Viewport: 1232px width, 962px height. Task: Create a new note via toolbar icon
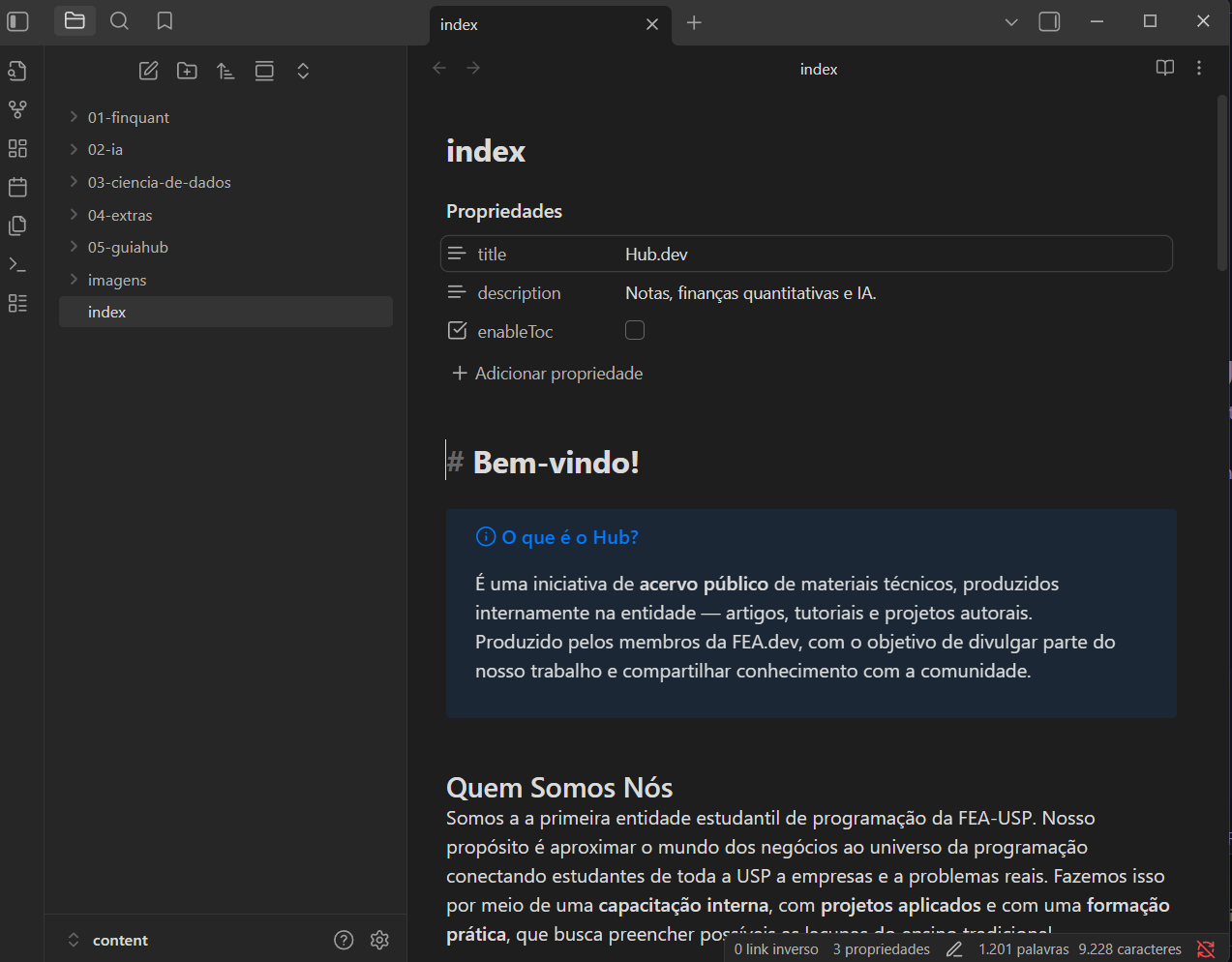click(148, 71)
